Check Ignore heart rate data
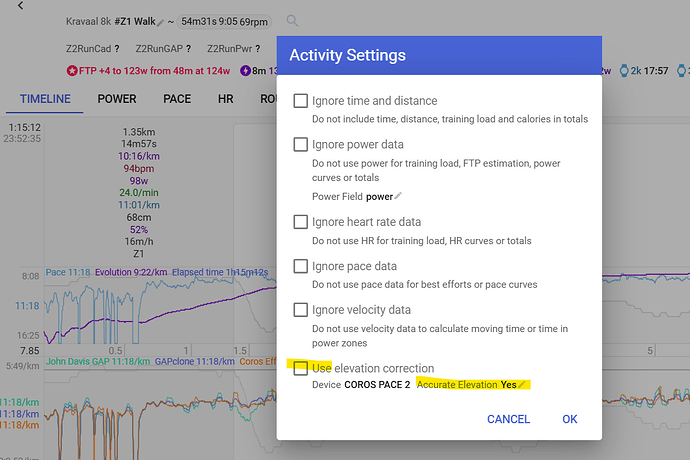The height and width of the screenshot is (460, 690). pos(300,222)
